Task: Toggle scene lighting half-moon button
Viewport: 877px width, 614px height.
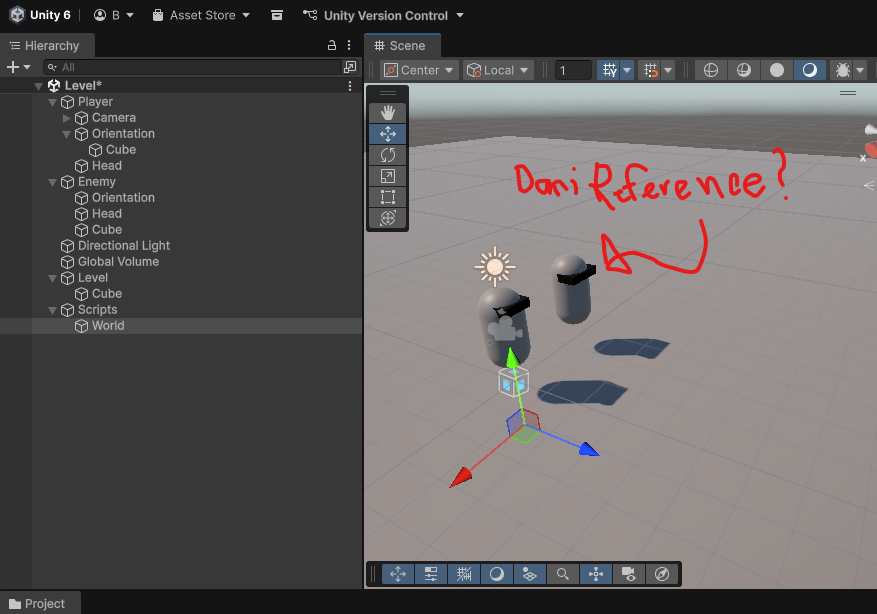Action: pos(809,70)
